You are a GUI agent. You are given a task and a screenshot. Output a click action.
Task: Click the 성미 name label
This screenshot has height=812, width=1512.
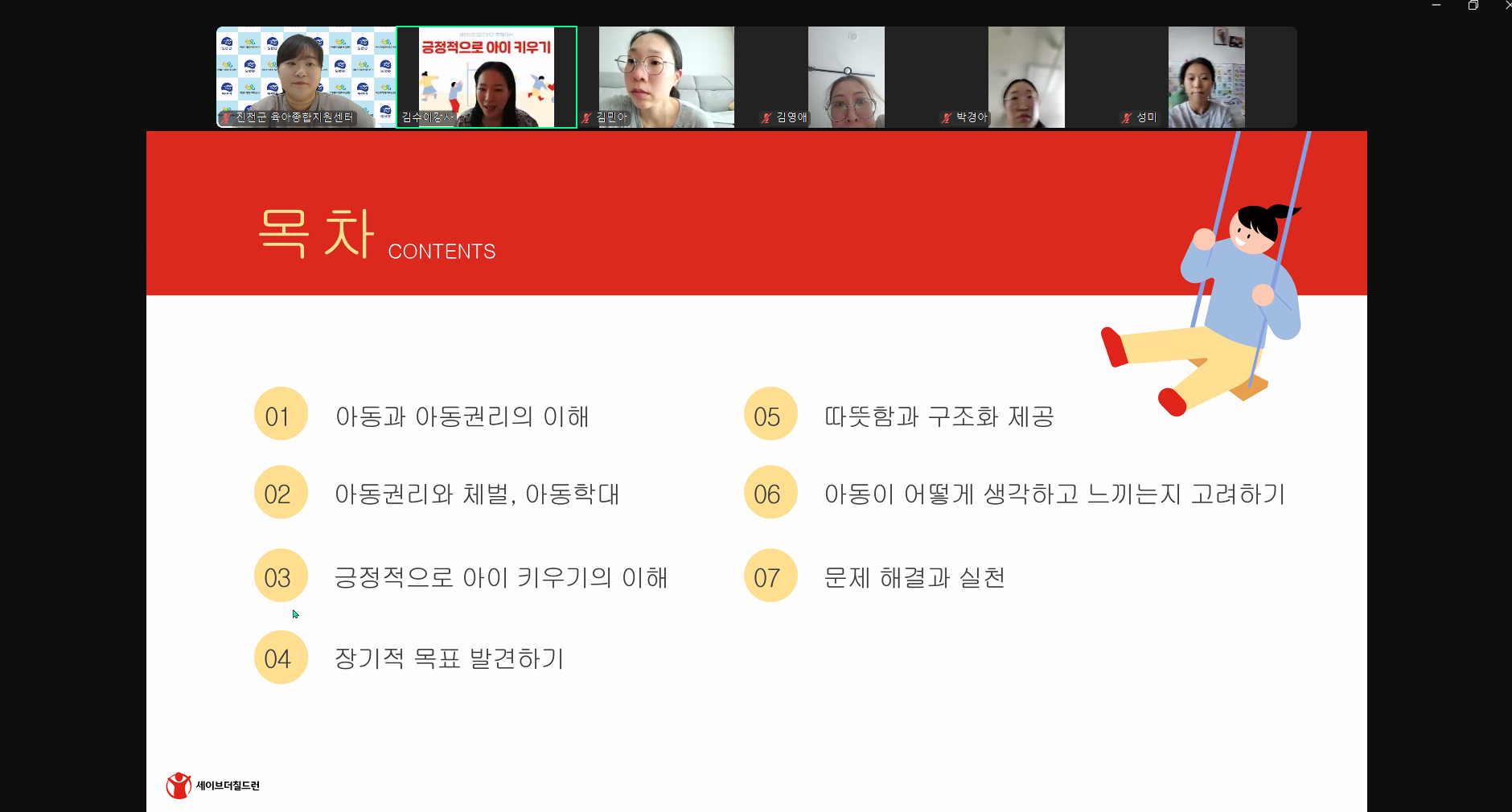(1146, 117)
